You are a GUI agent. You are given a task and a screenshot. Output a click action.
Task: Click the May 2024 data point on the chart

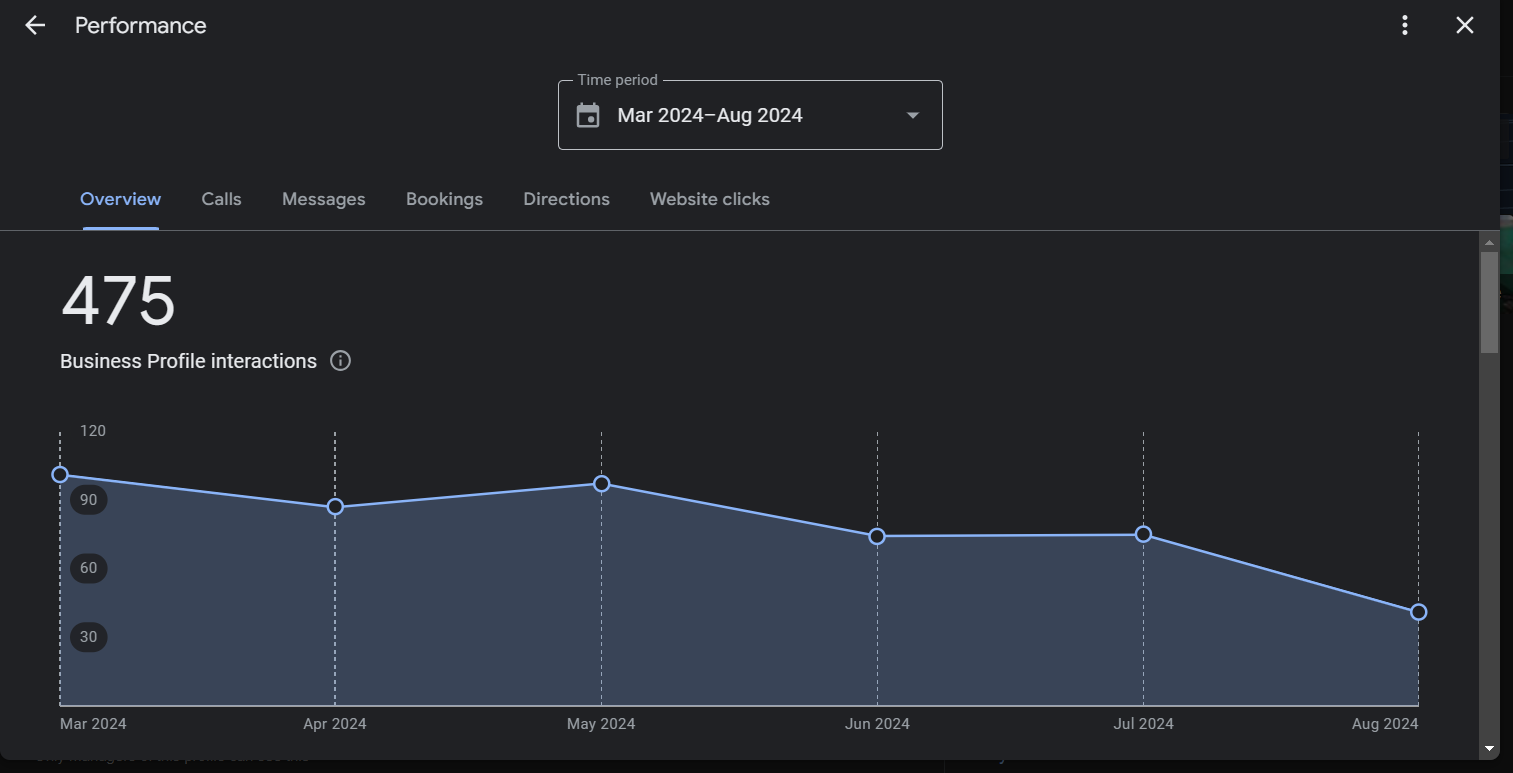click(x=601, y=484)
